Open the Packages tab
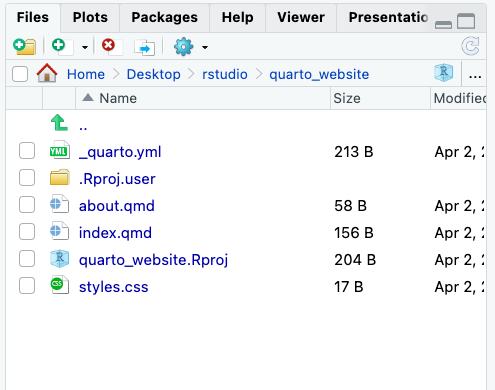The height and width of the screenshot is (390, 495). (165, 17)
